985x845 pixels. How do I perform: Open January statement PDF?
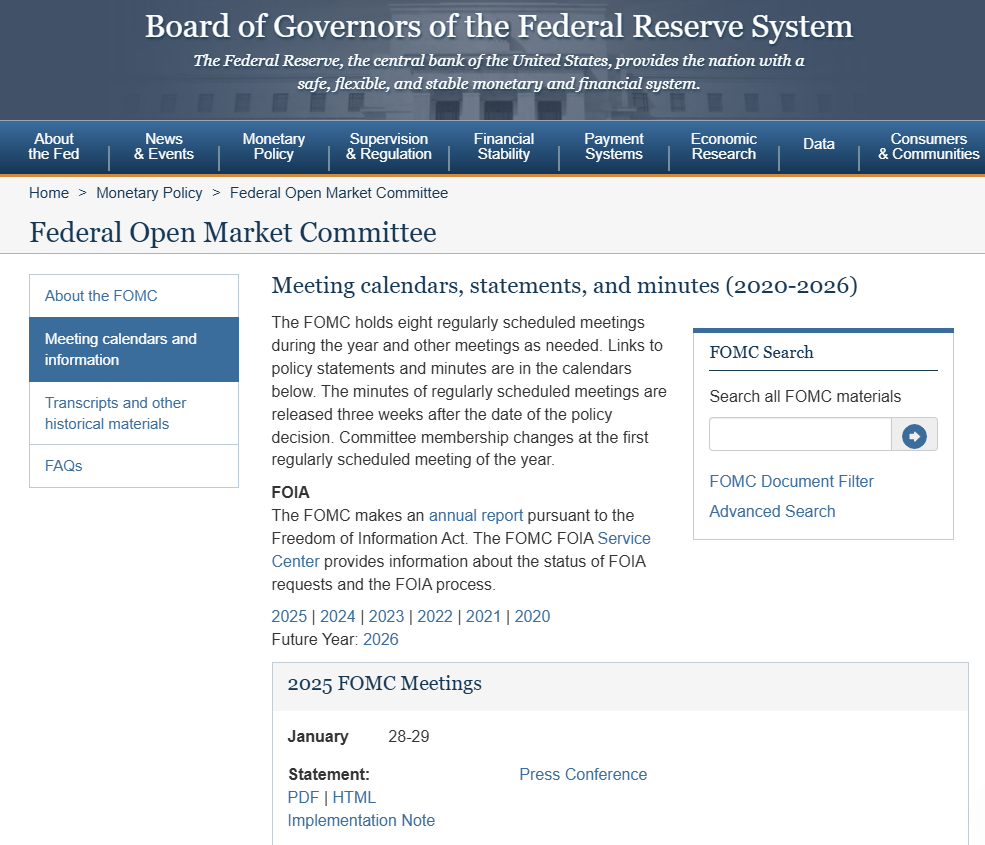(303, 797)
